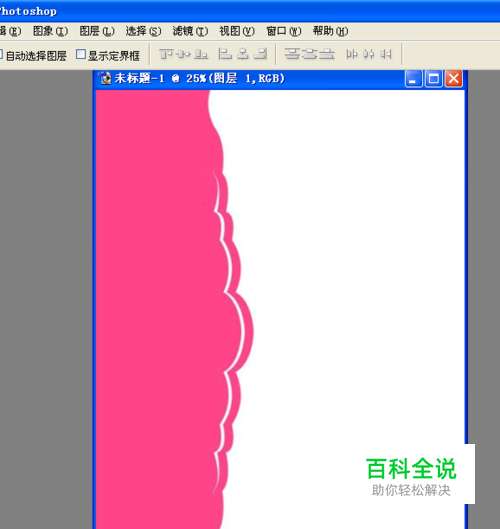Click the distribute left edges icon
Image resolution: width=500 pixels, height=529 pixels.
click(352, 54)
